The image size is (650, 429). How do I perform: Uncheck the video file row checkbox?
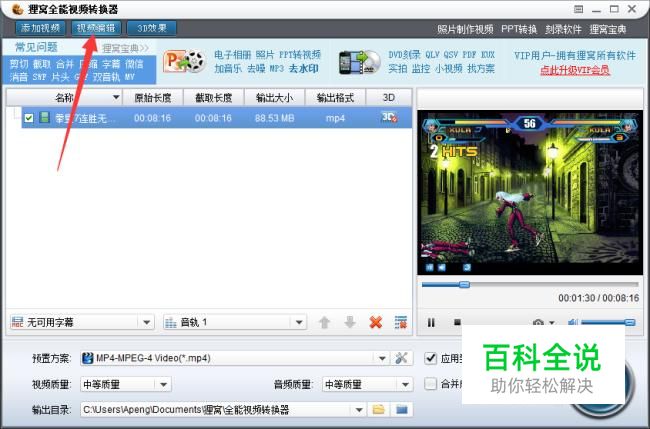(x=29, y=118)
